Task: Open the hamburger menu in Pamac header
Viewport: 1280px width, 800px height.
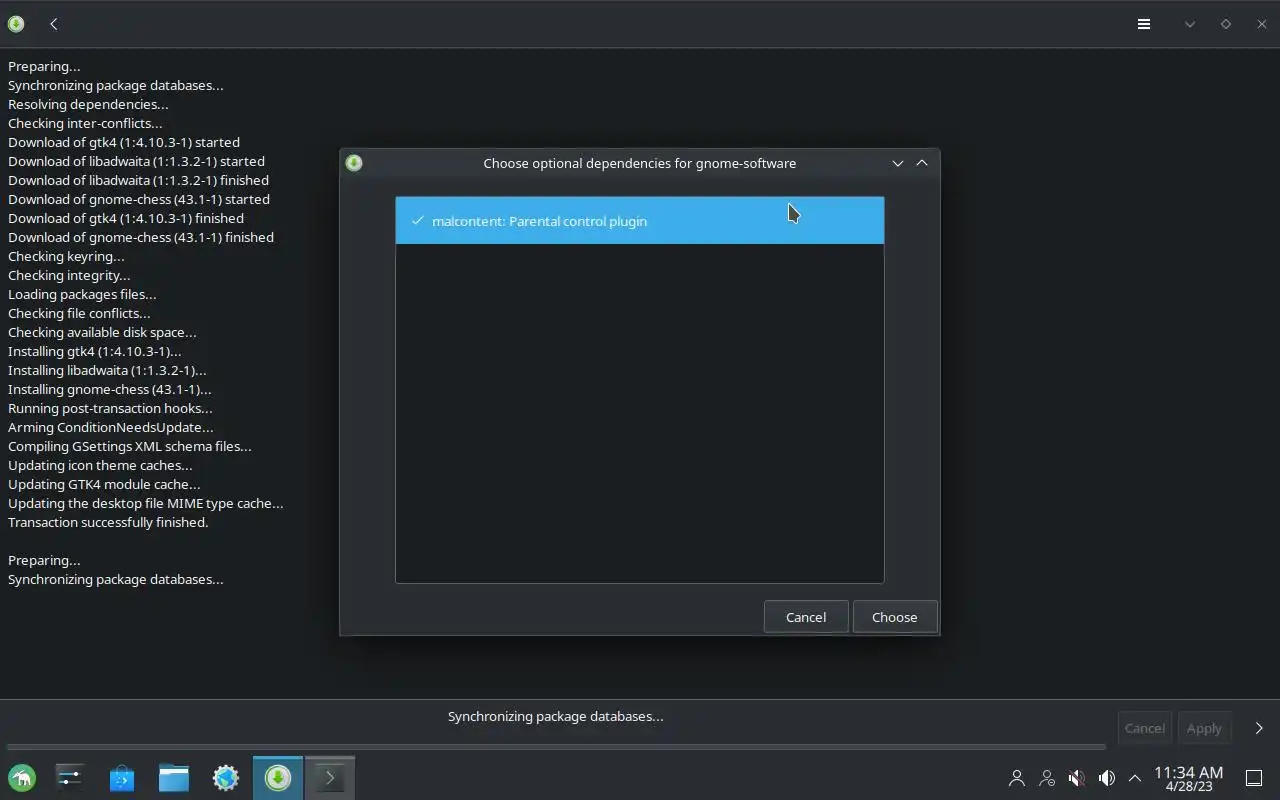Action: (x=1144, y=24)
